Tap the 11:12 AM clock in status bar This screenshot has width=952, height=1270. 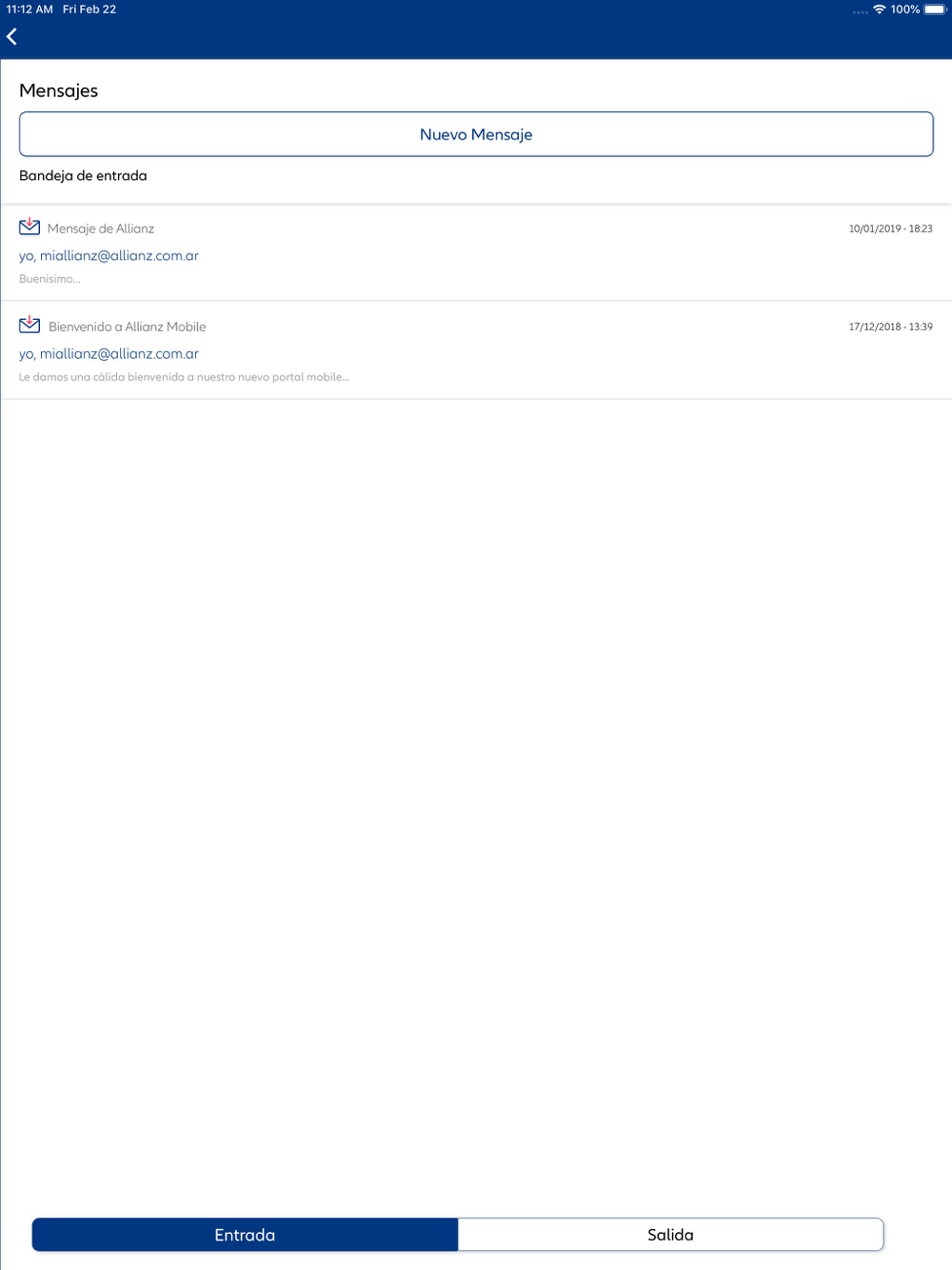tap(30, 10)
